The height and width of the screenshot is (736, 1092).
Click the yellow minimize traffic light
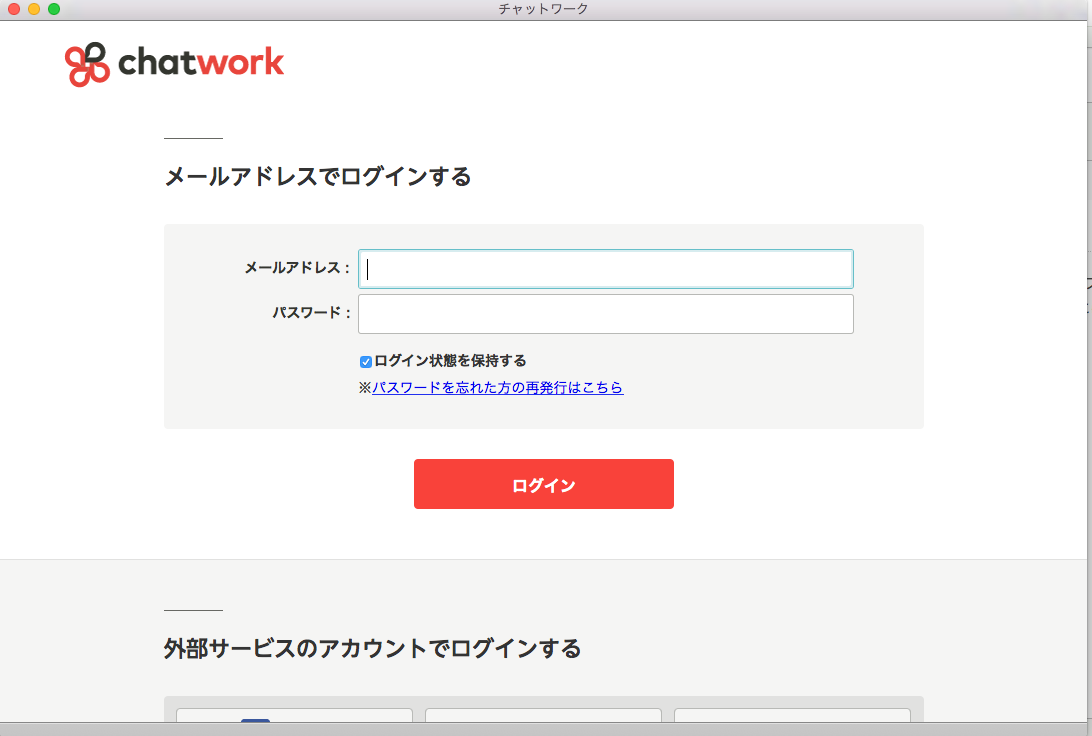[33, 10]
